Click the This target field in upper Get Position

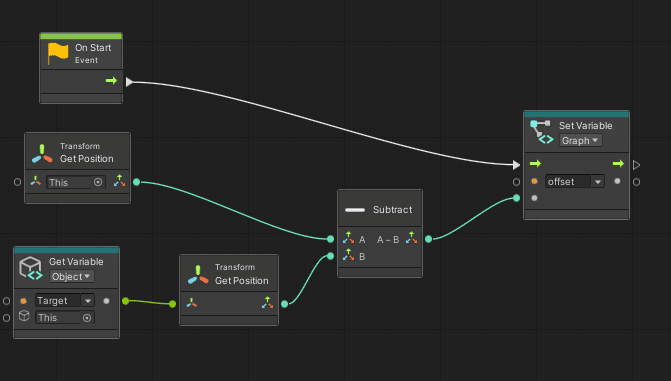[75, 182]
